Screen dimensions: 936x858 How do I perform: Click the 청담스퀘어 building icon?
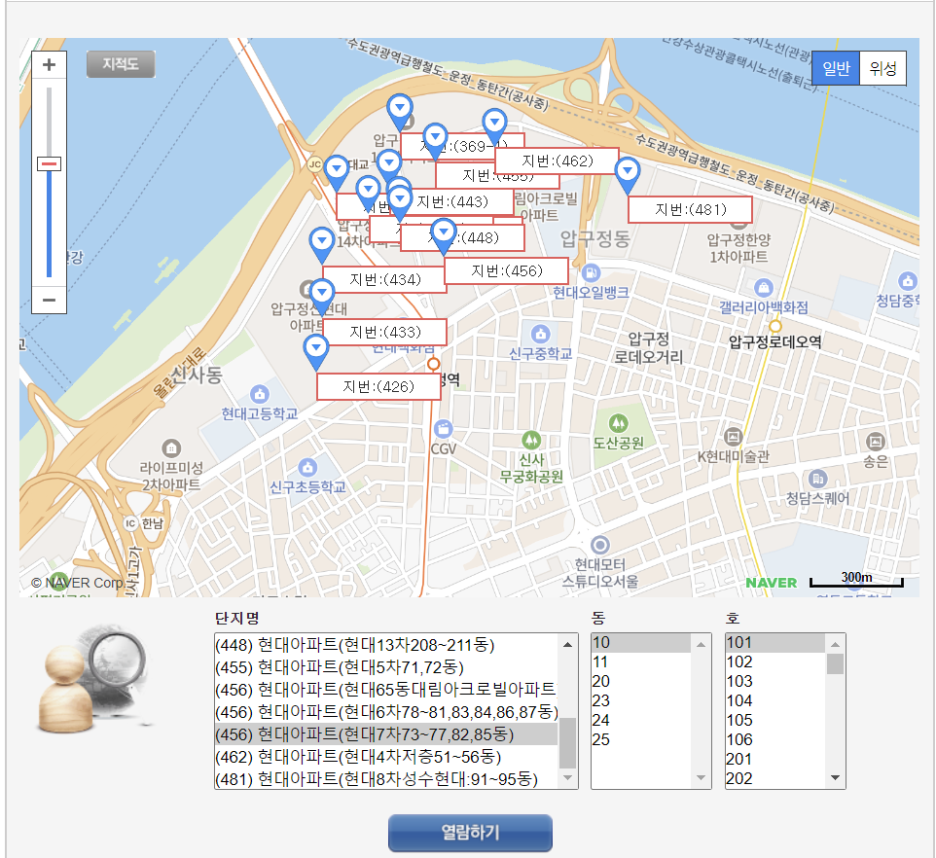pyautogui.click(x=818, y=478)
